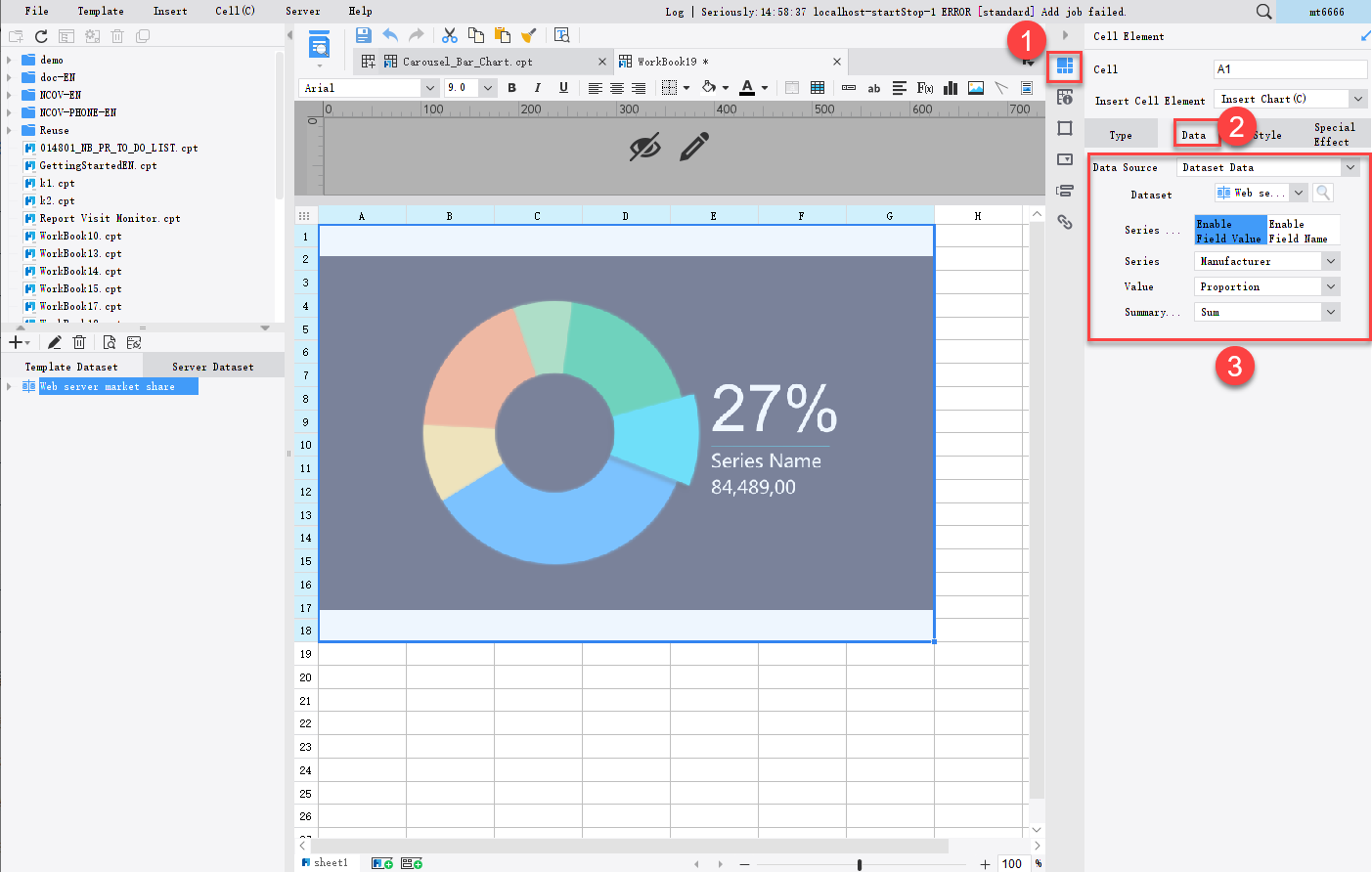Click the edit pencil icon above the chart
The height and width of the screenshot is (872, 1372).
tap(694, 147)
